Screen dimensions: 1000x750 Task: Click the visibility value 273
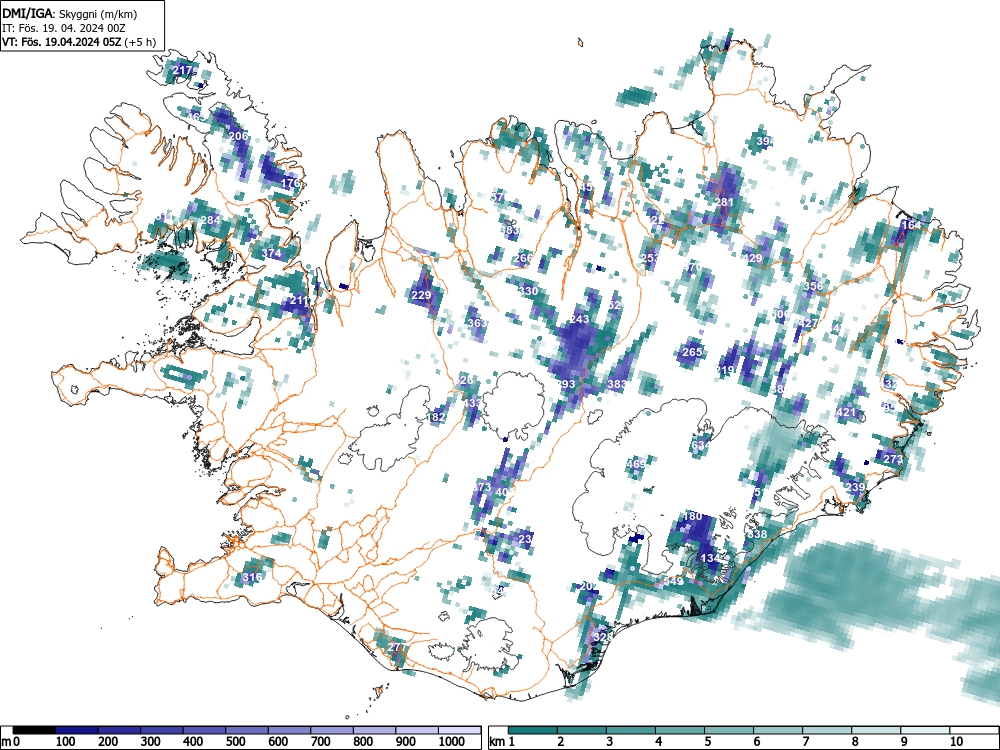(893, 459)
